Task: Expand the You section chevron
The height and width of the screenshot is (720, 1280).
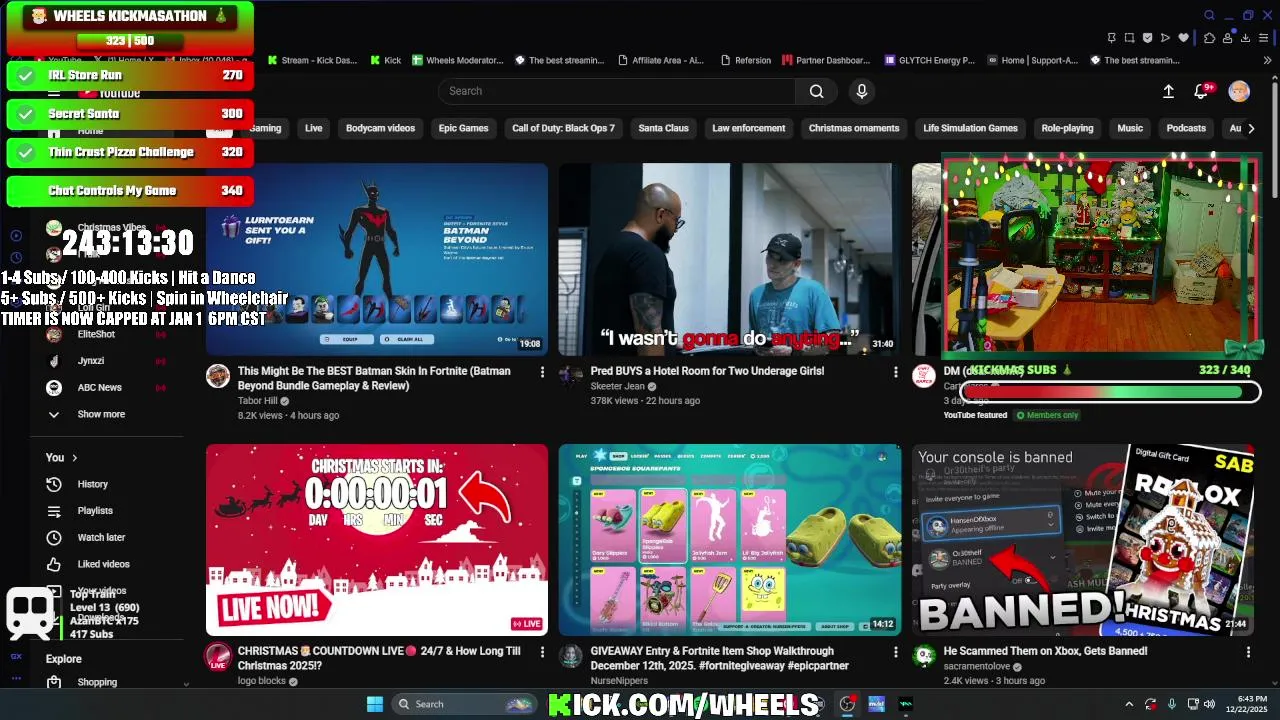Action: [74, 458]
